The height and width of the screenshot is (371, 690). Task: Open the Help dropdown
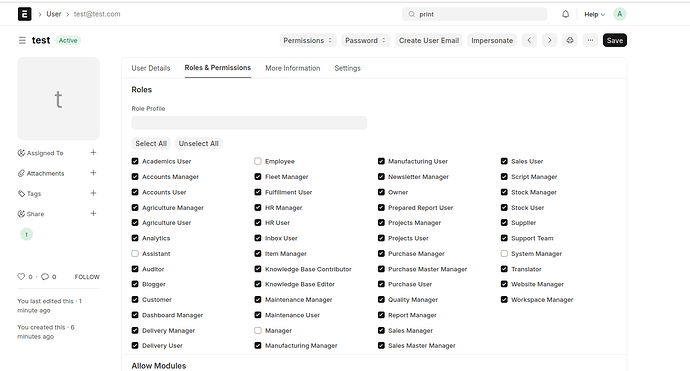[594, 15]
